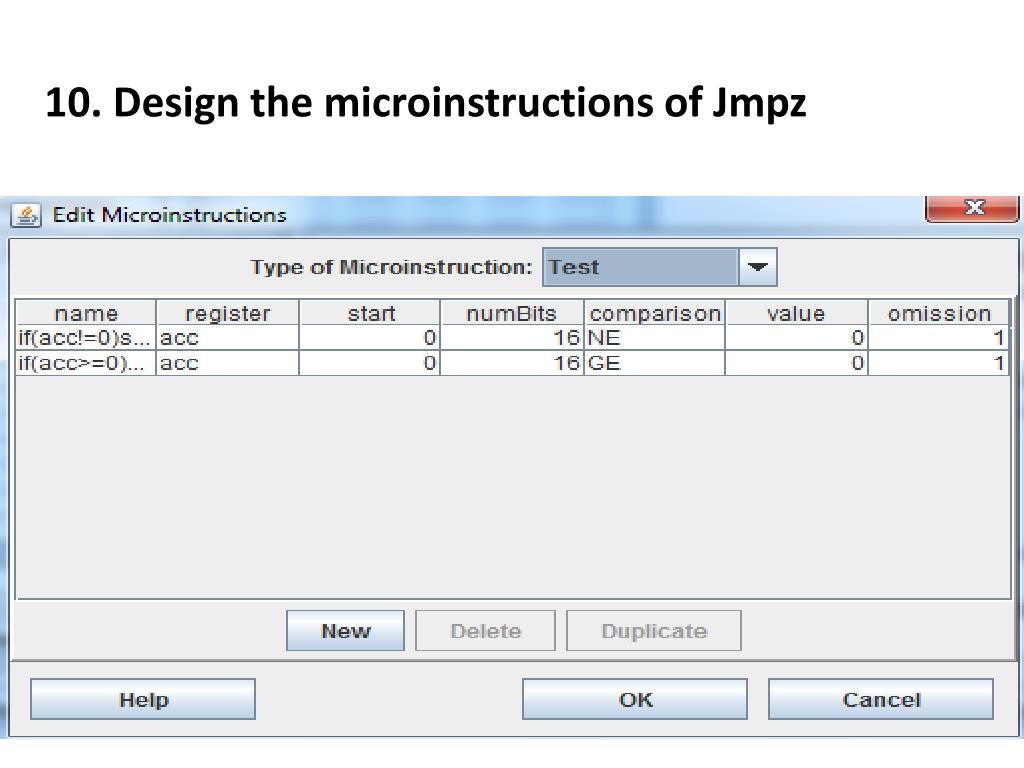The width and height of the screenshot is (1024, 768).
Task: Click the NE comparison cell
Action: pos(654,338)
